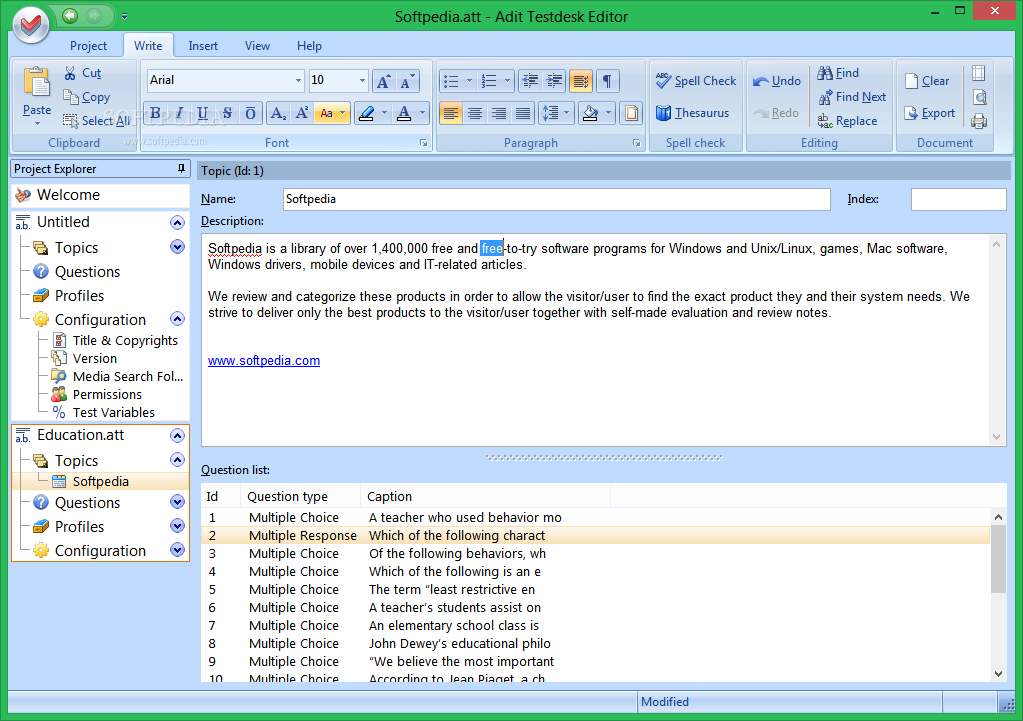Increase paragraph indent
This screenshot has height=721, width=1023.
(x=555, y=81)
